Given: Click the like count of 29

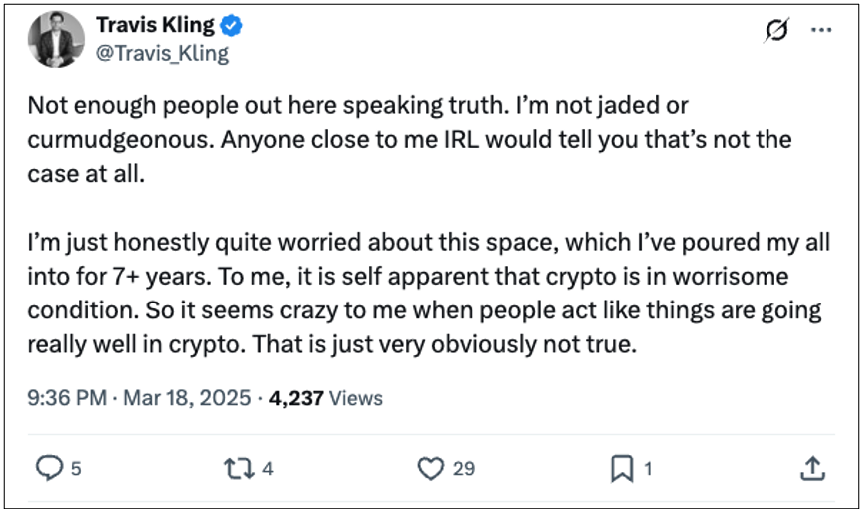Looking at the screenshot, I should click(463, 468).
